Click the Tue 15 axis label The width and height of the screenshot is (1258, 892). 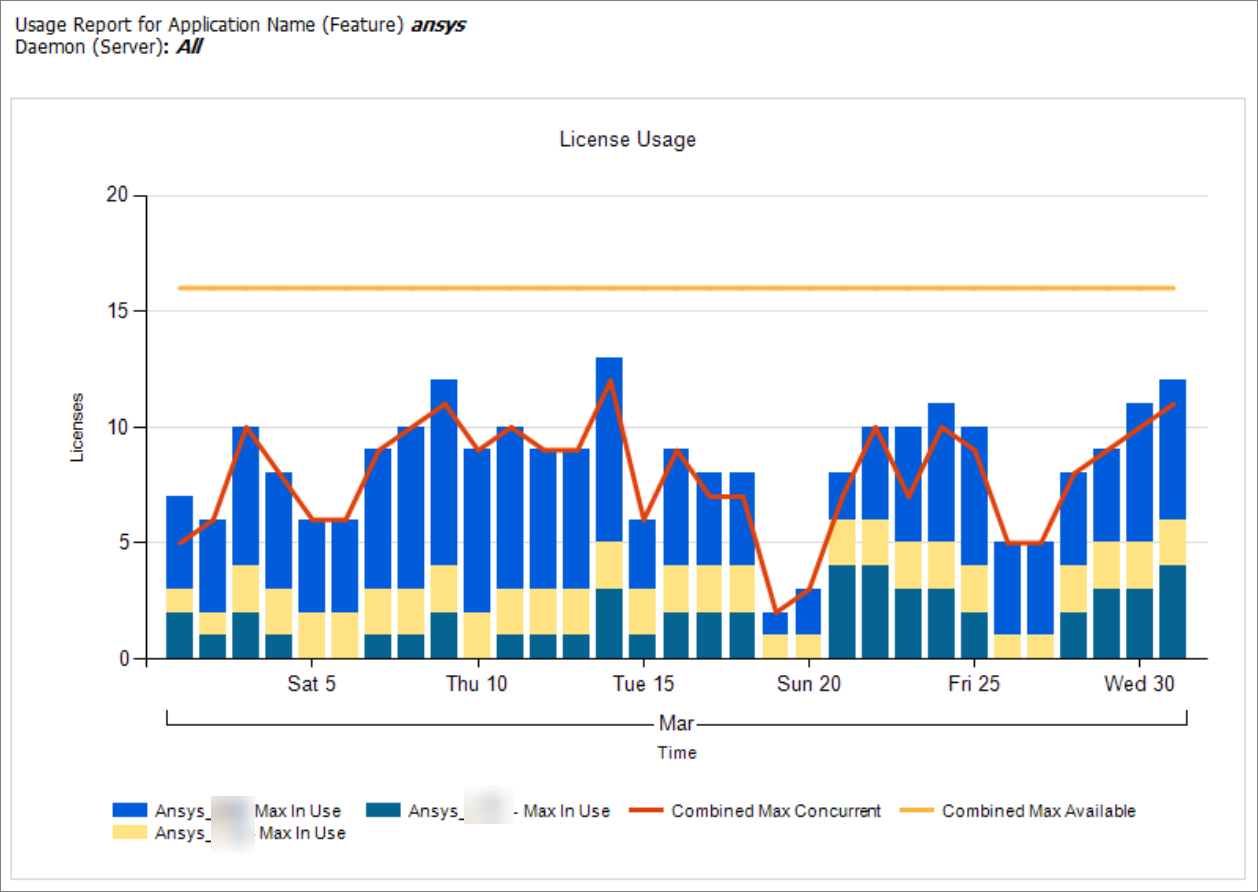tap(643, 685)
